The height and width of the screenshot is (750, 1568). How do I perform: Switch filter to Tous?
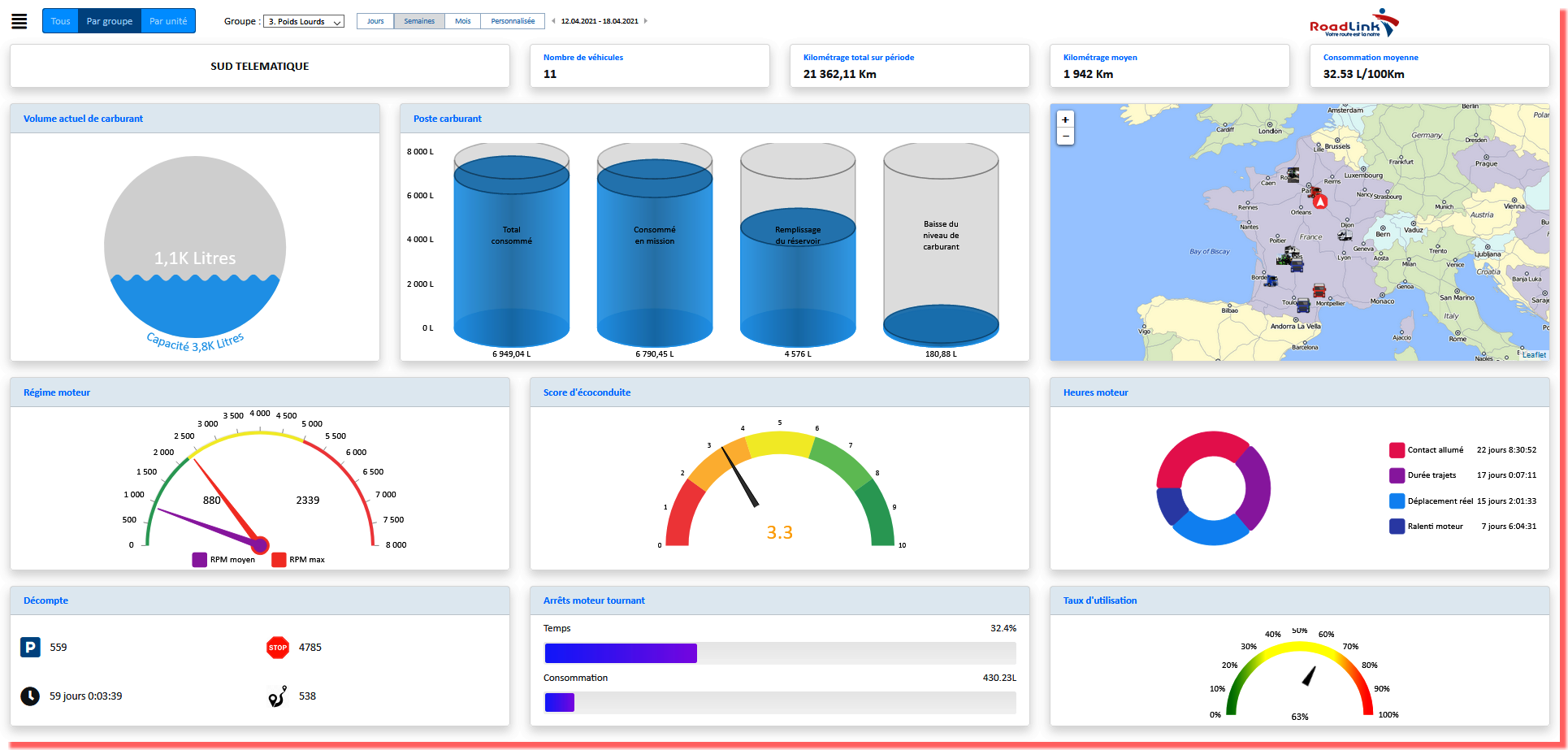[60, 21]
